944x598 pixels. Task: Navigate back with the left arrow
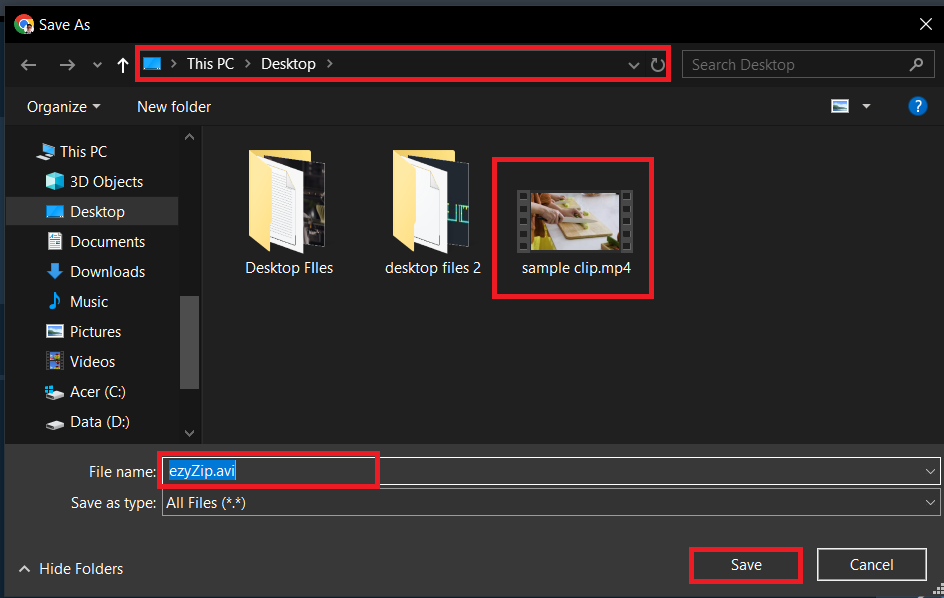(x=28, y=64)
